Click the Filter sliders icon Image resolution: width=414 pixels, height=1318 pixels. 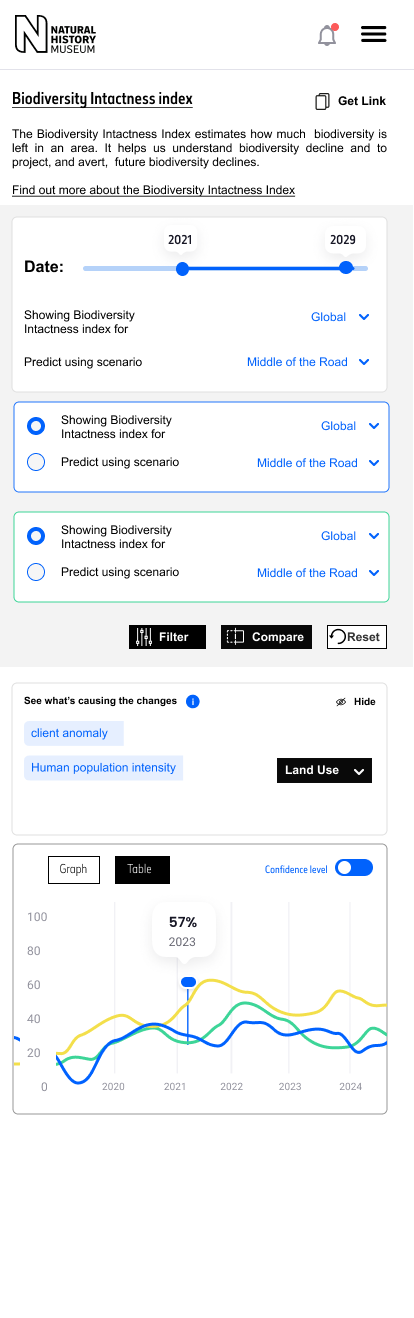click(144, 637)
